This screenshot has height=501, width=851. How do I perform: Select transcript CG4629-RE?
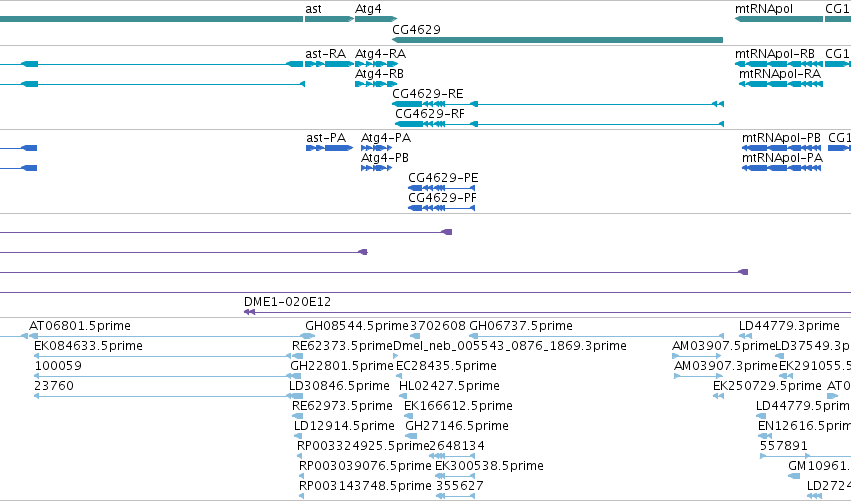pyautogui.click(x=557, y=104)
